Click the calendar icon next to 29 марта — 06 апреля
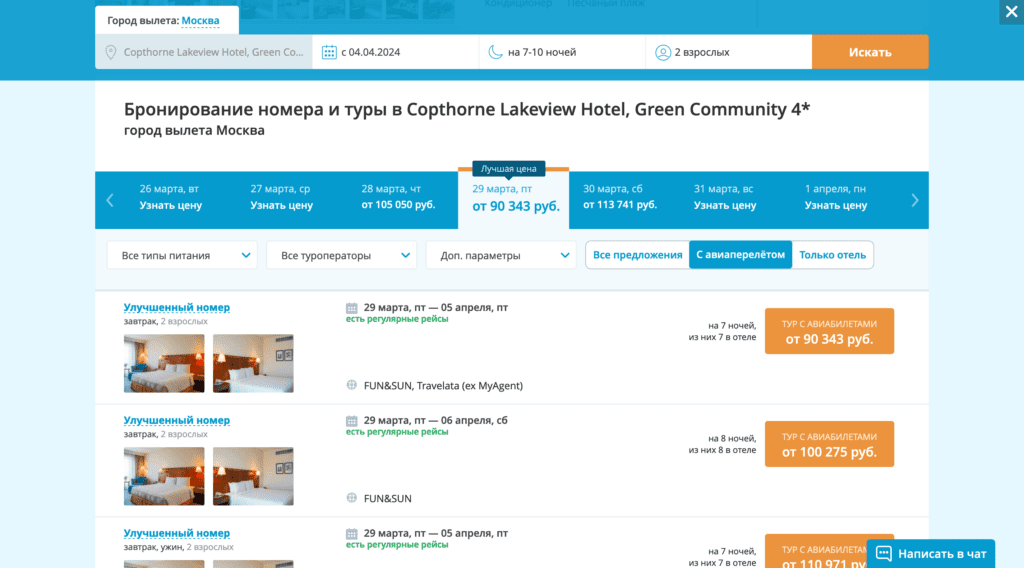Image resolution: width=1024 pixels, height=568 pixels. pos(351,421)
